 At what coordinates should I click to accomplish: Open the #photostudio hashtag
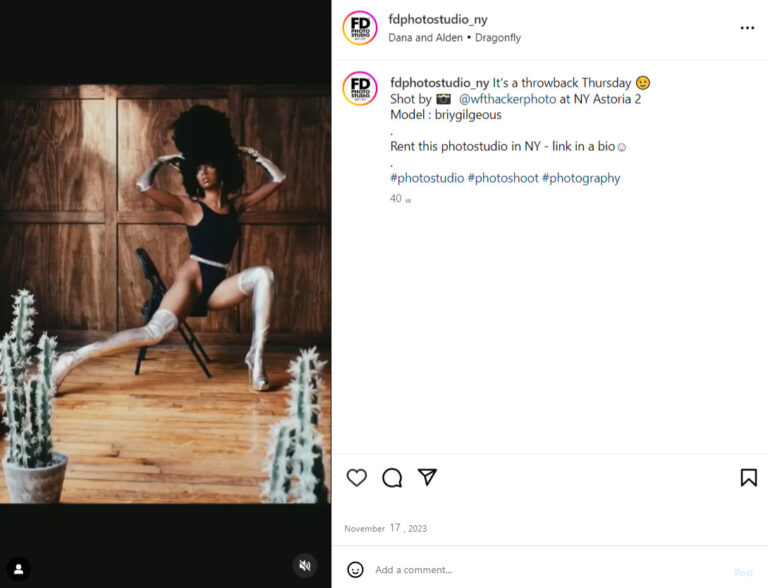(427, 178)
